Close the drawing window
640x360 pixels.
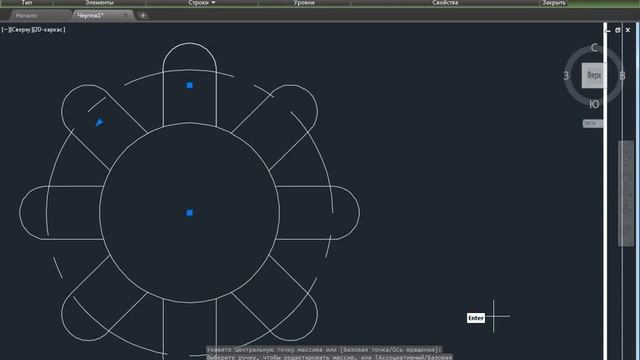(628, 30)
